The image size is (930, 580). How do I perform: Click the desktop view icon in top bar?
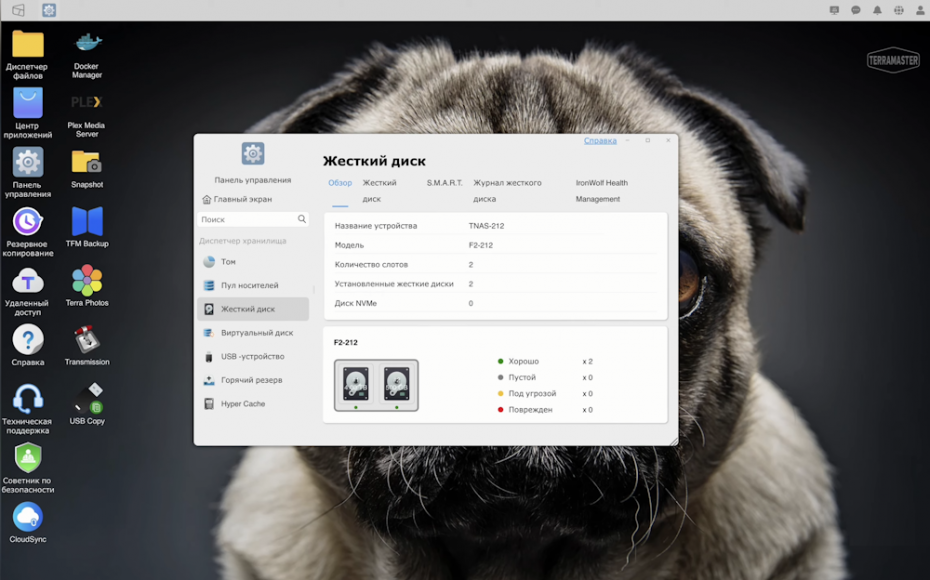click(18, 10)
